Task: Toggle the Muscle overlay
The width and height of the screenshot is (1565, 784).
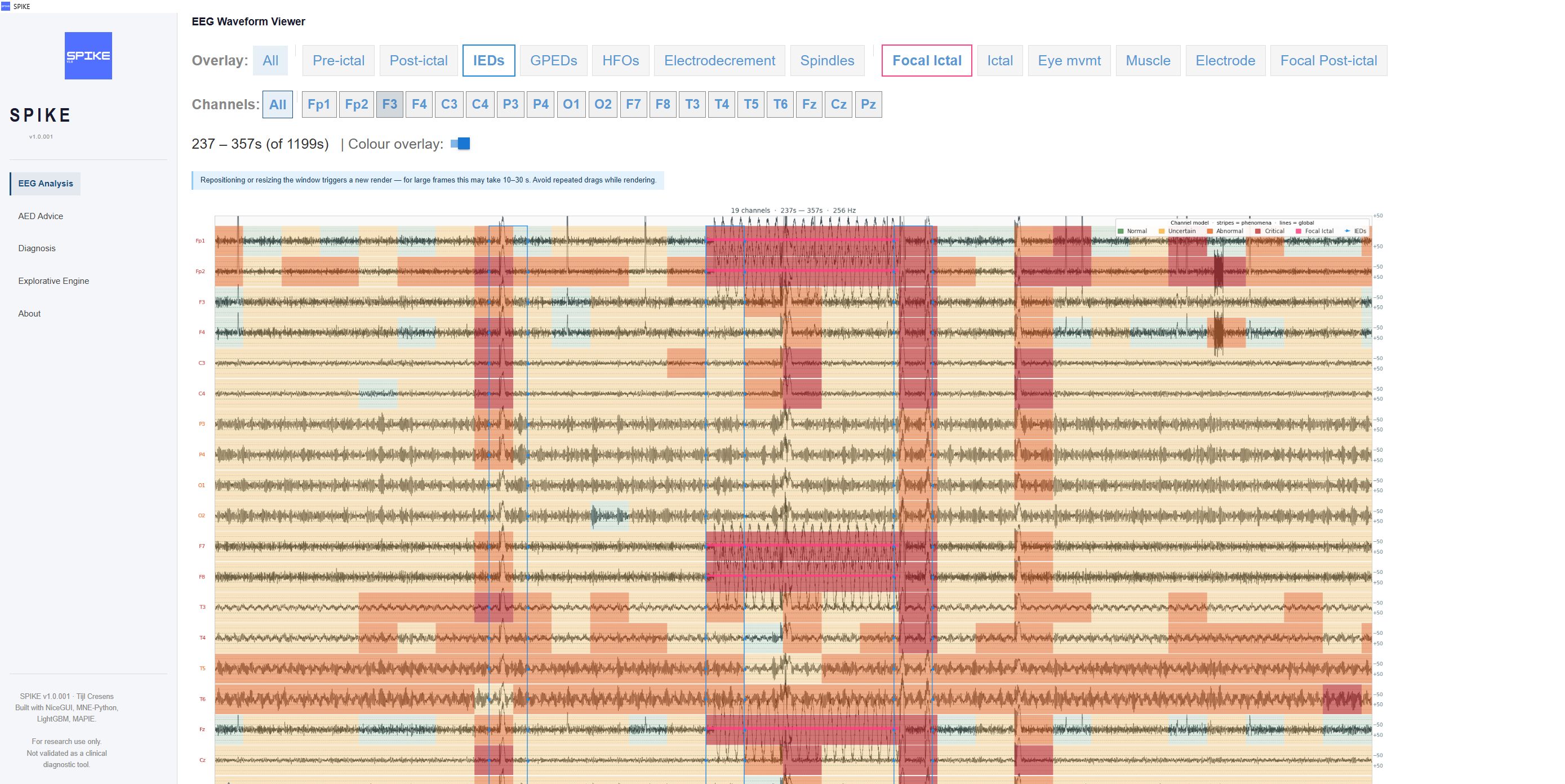Action: click(1148, 61)
